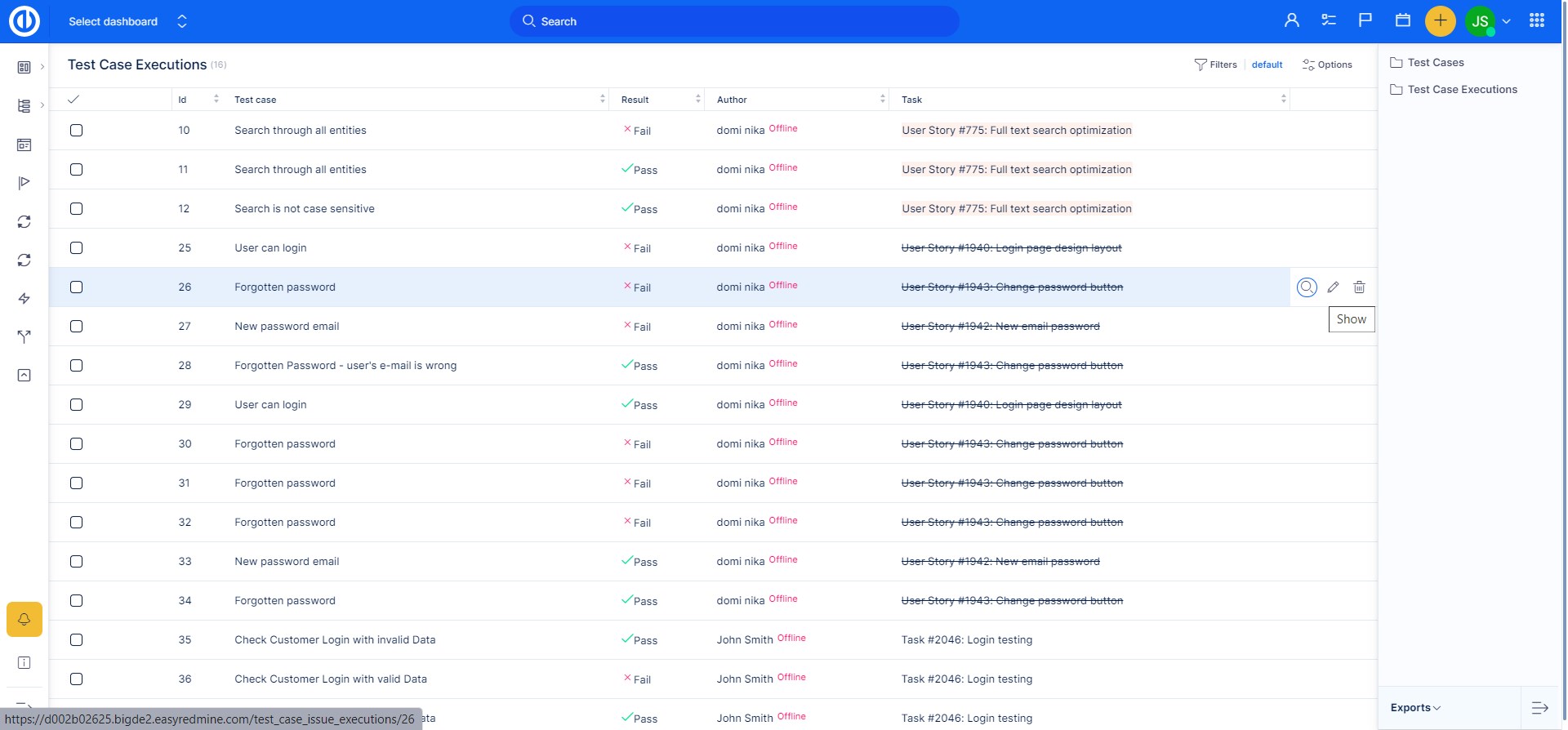1568x730 pixels.
Task: Check the checkbox for execution 10
Action: coord(77,131)
